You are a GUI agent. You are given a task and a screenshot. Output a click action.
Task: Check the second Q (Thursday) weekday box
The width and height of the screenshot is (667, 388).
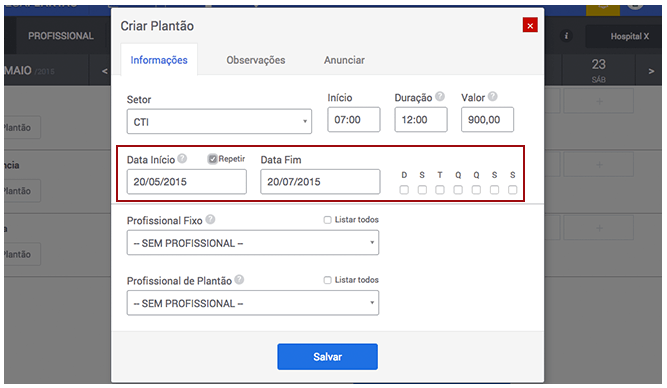click(476, 190)
